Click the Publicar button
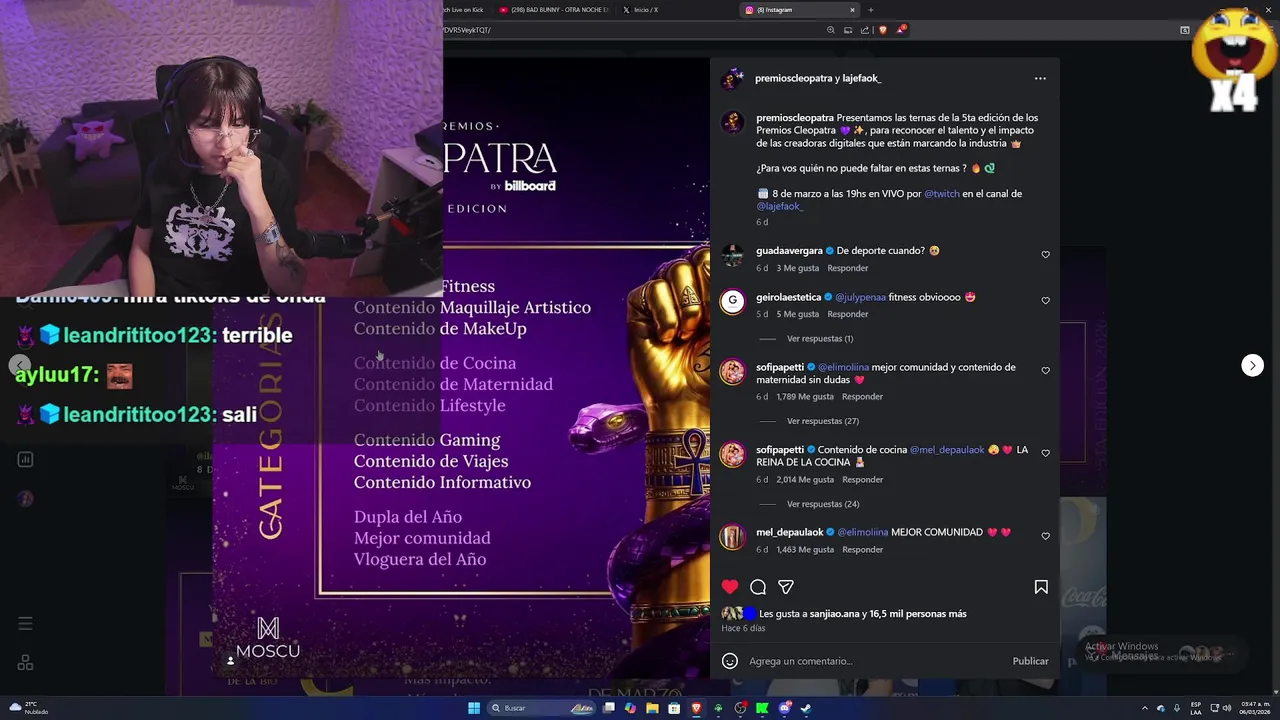Image resolution: width=1280 pixels, height=720 pixels. pos(1030,661)
